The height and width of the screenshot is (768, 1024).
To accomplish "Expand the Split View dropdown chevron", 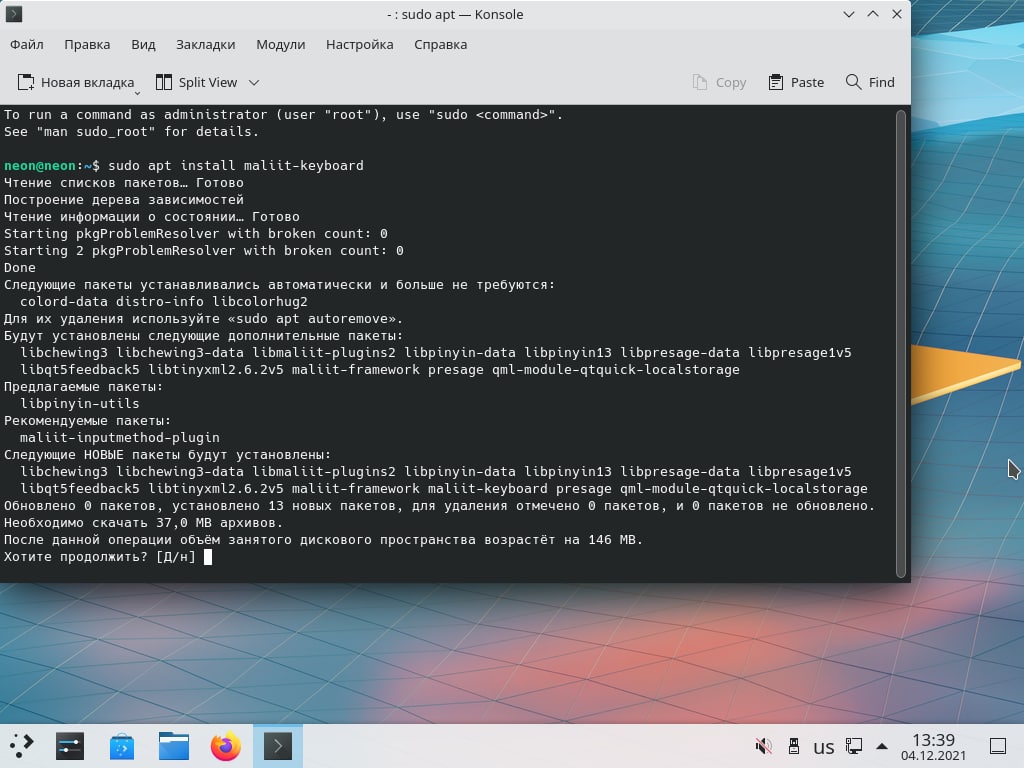I will [x=254, y=82].
